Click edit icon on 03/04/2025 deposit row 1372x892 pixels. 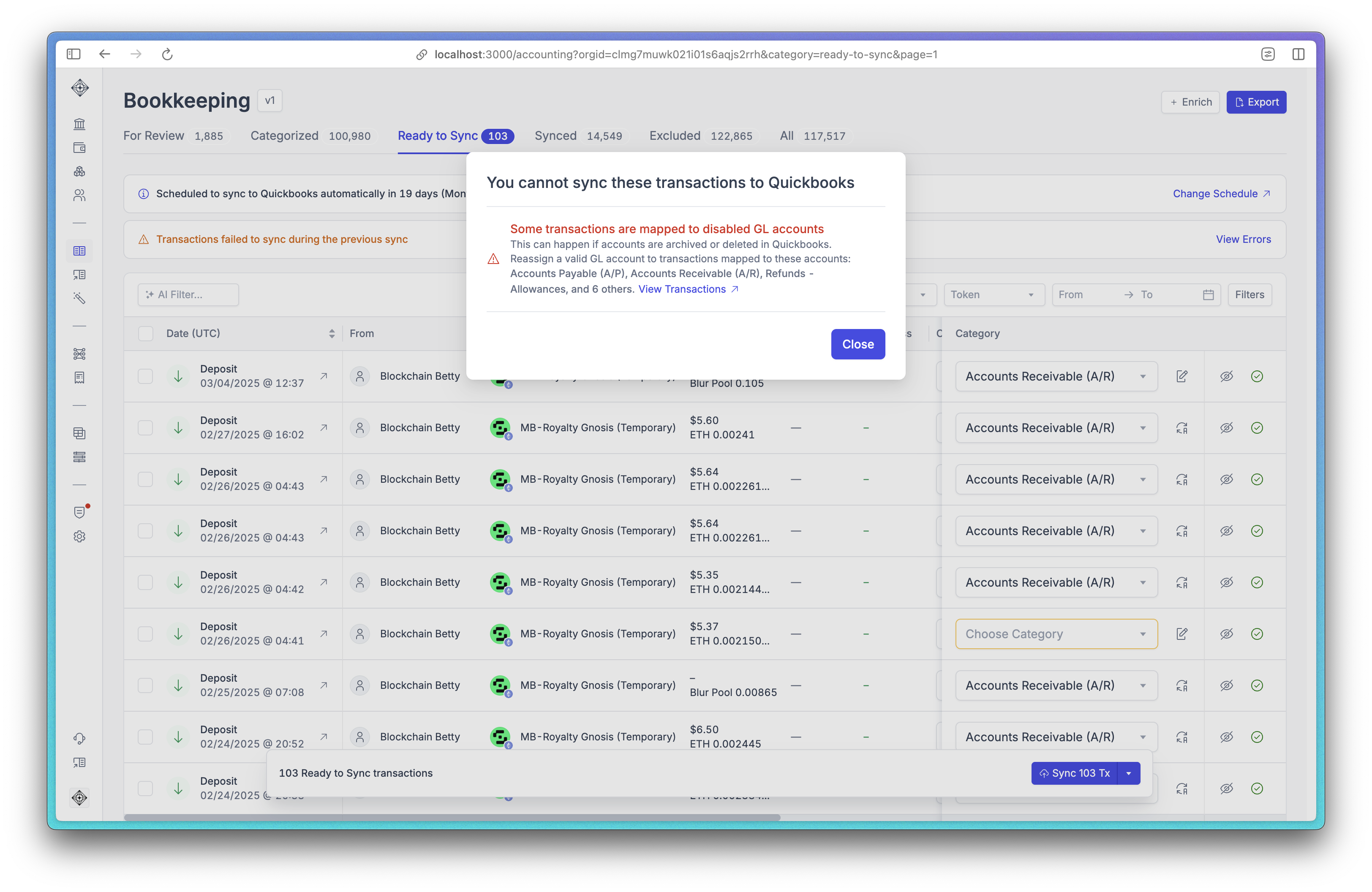point(1182,376)
